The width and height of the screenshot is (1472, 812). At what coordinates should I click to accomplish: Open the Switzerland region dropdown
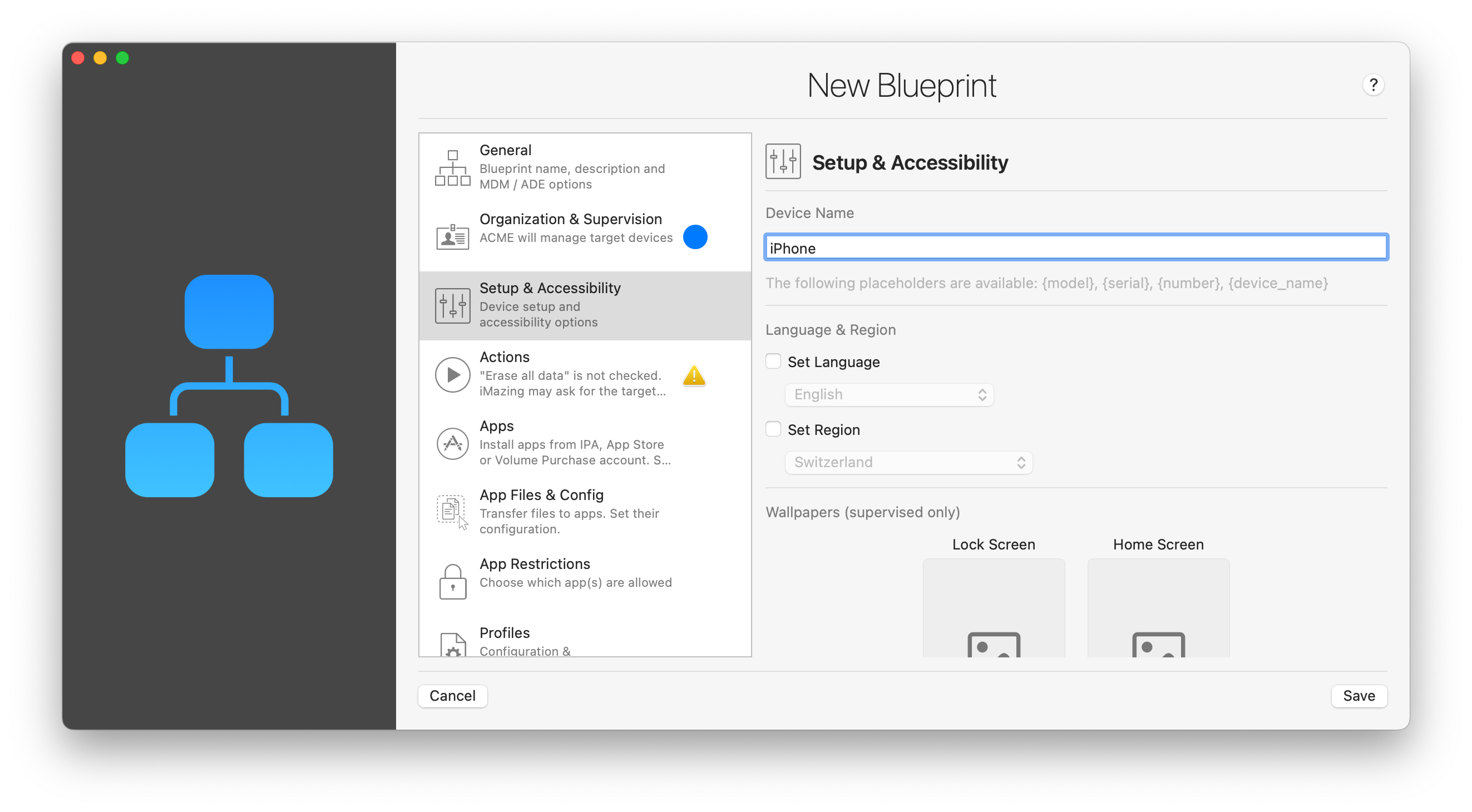click(908, 462)
